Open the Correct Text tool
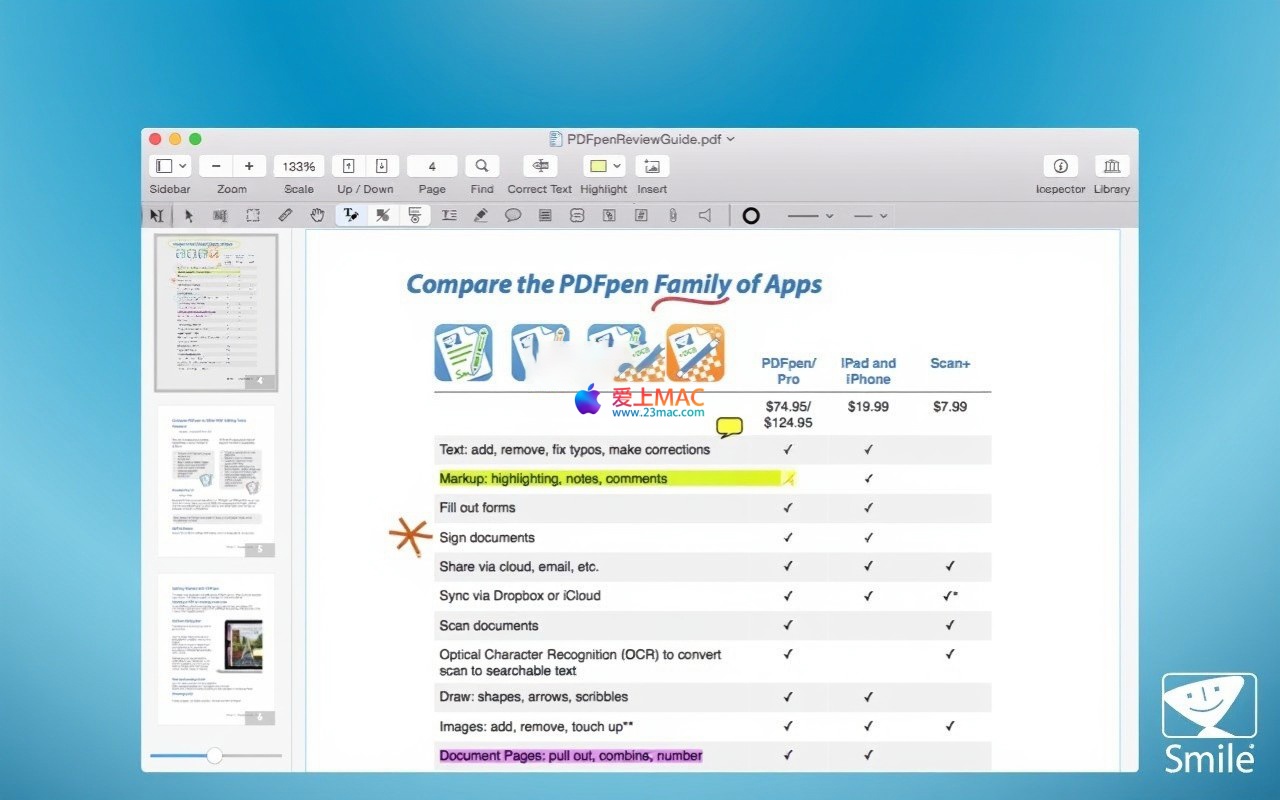Viewport: 1280px width, 800px height. coord(540,166)
